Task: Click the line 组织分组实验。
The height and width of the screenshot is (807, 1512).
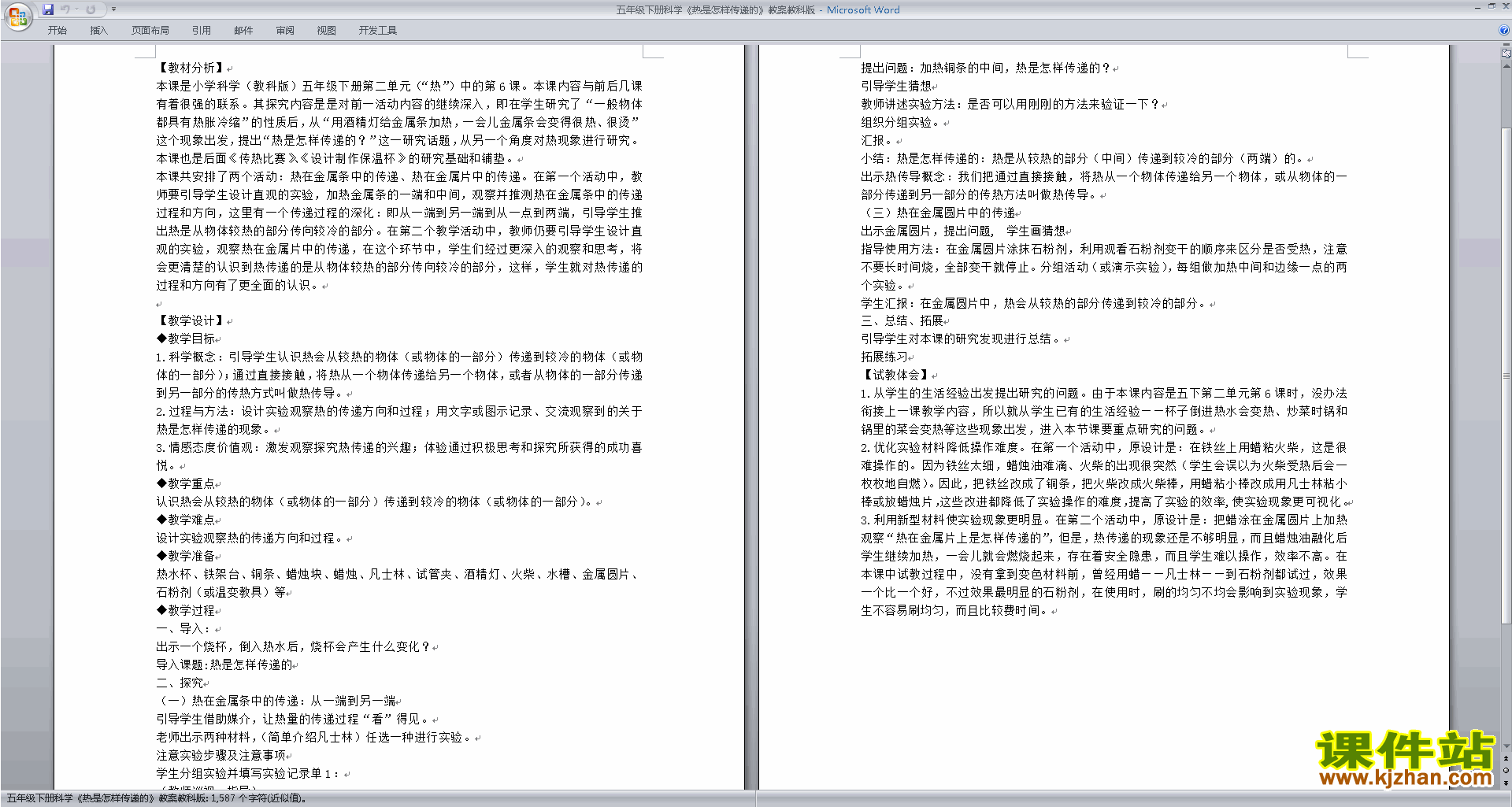Action: 902,122
